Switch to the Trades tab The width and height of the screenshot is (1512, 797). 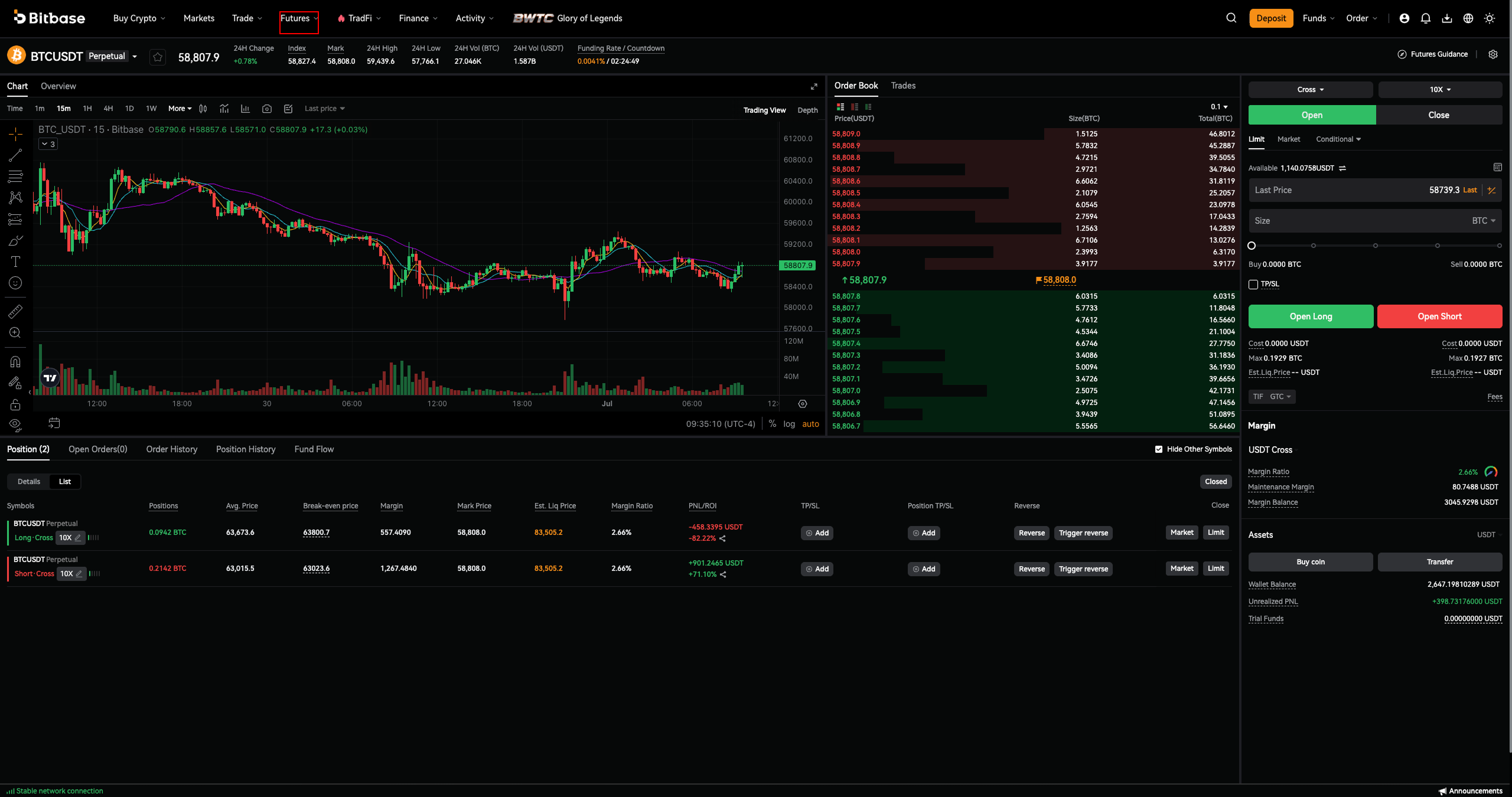[x=903, y=86]
